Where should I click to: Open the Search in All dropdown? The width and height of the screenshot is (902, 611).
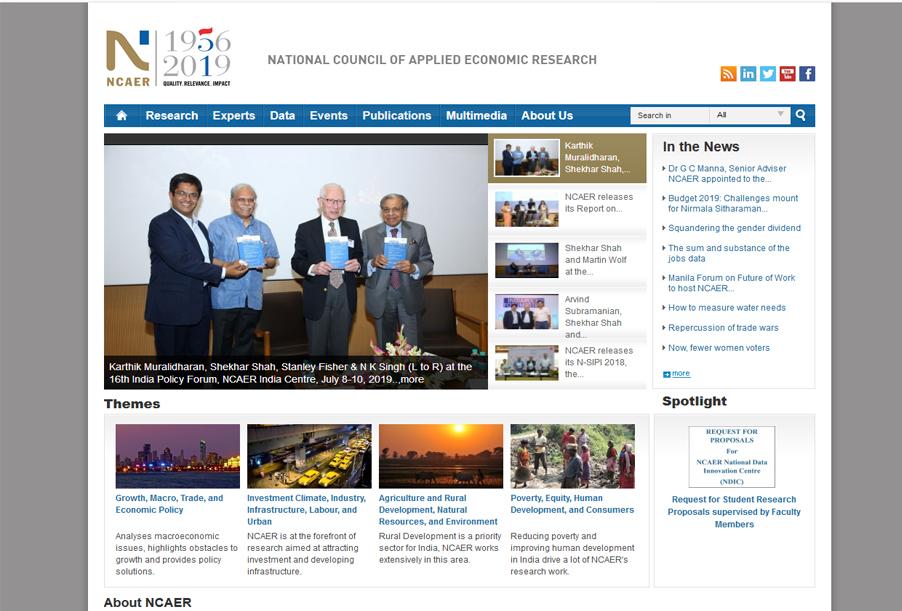coord(750,115)
